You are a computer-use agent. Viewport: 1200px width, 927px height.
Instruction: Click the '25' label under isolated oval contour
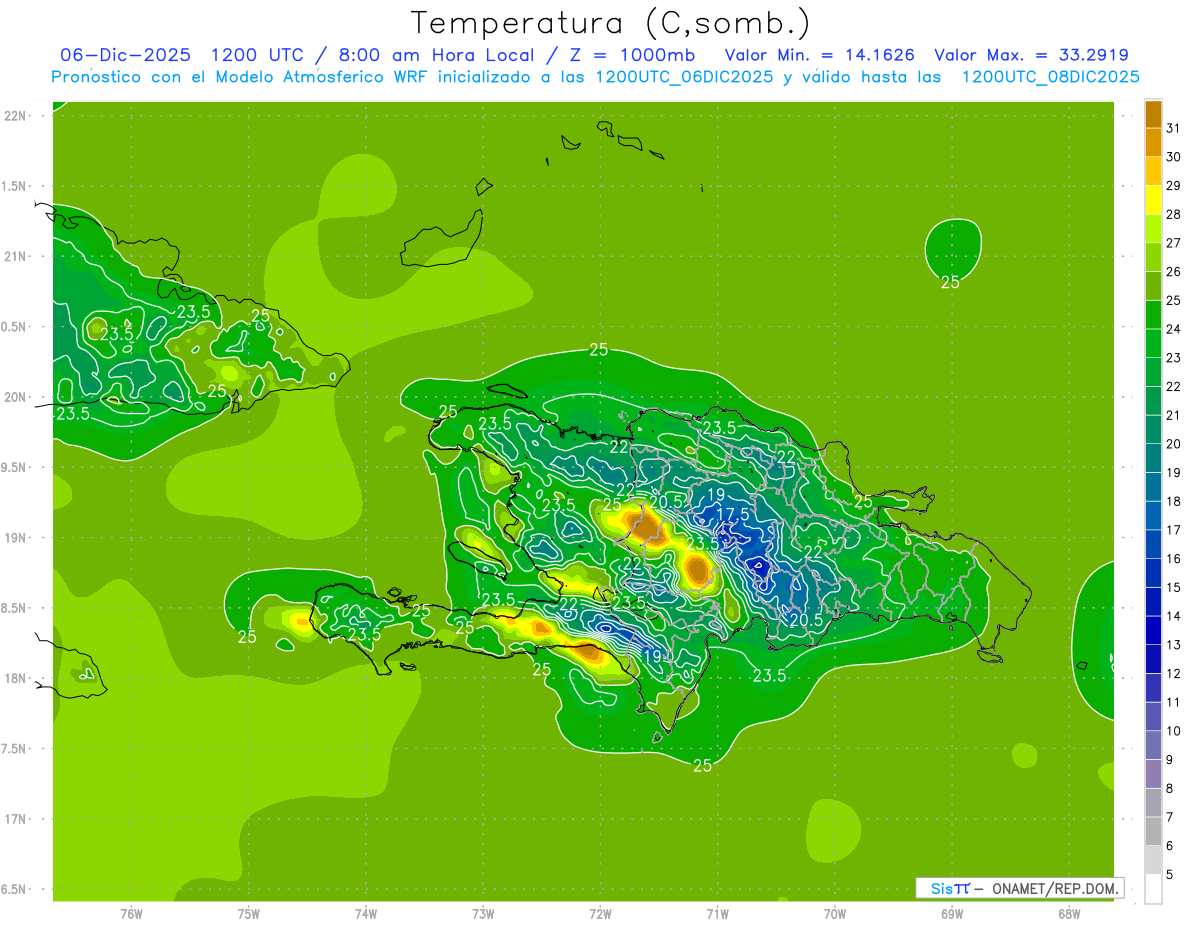pos(950,282)
